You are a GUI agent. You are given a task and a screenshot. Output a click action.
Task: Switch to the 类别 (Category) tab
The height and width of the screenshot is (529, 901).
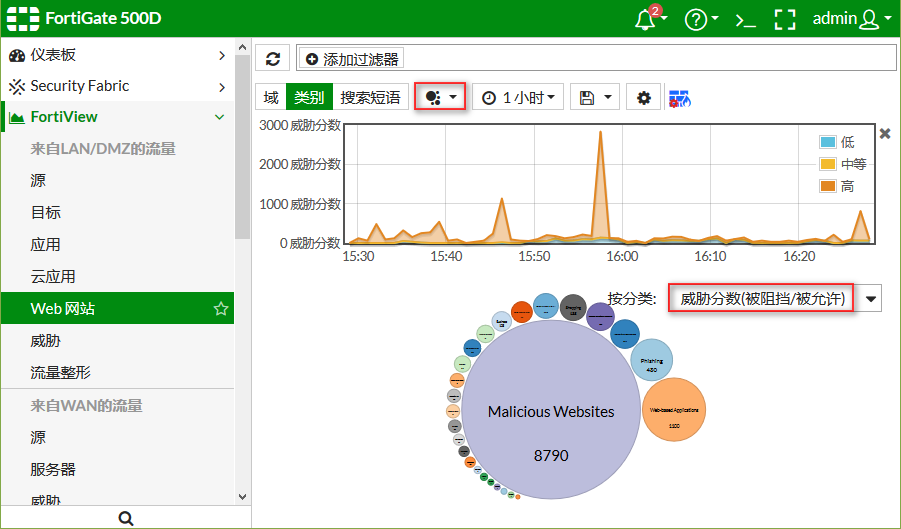tap(309, 97)
